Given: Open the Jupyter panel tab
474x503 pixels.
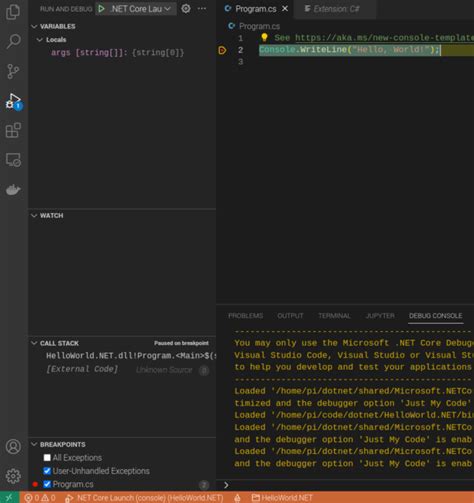Looking at the screenshot, I should tap(380, 316).
